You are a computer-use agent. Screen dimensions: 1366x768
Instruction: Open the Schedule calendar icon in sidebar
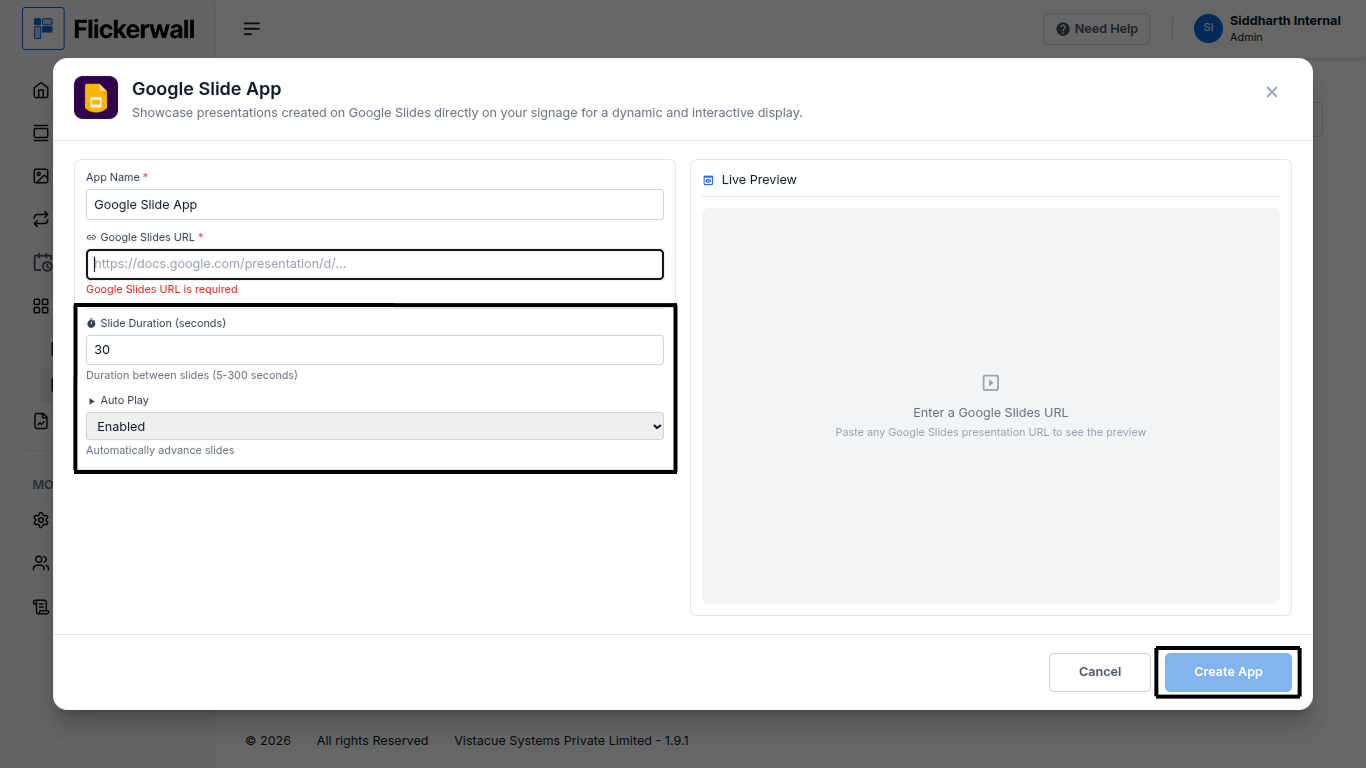click(x=42, y=263)
